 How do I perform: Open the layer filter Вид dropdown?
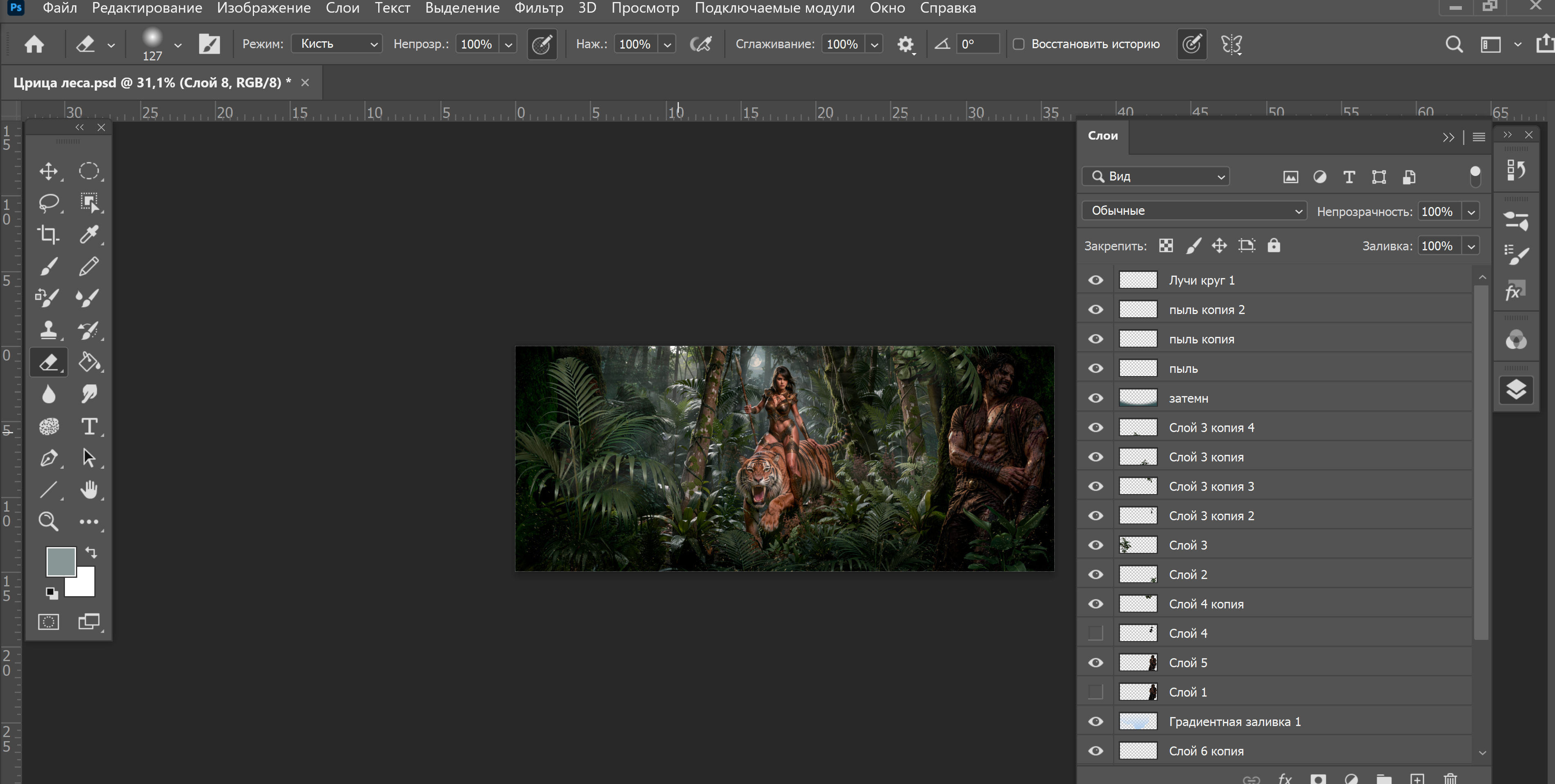coord(1156,176)
